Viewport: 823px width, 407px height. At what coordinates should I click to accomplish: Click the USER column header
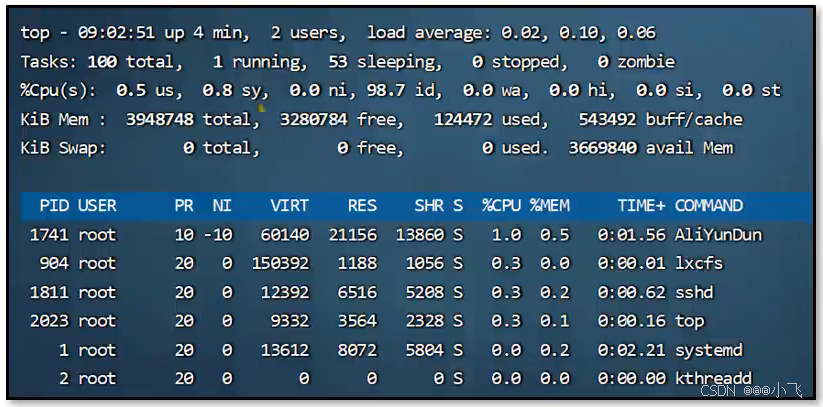pos(98,205)
